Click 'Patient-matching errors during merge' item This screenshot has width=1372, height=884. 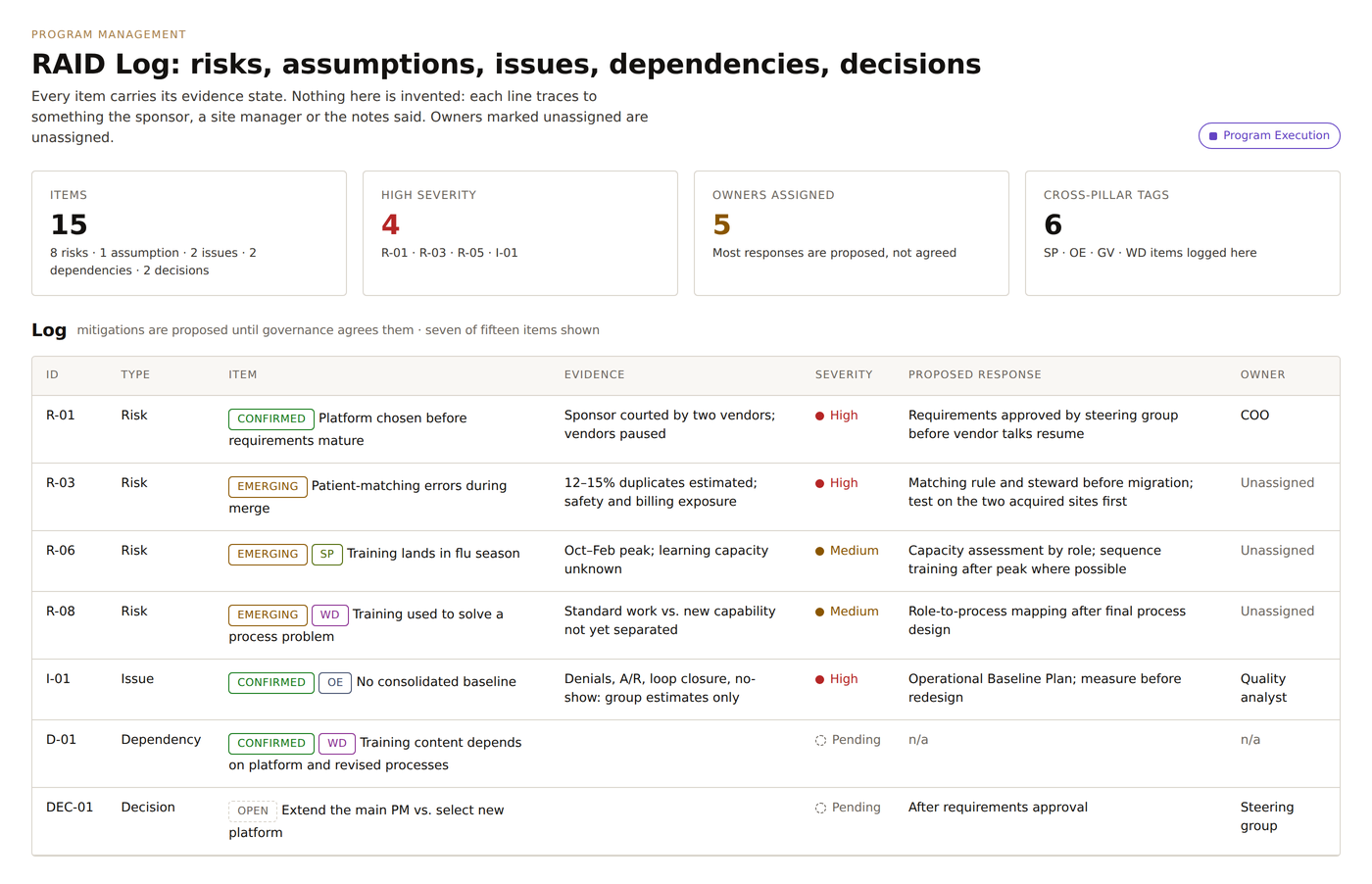(367, 497)
